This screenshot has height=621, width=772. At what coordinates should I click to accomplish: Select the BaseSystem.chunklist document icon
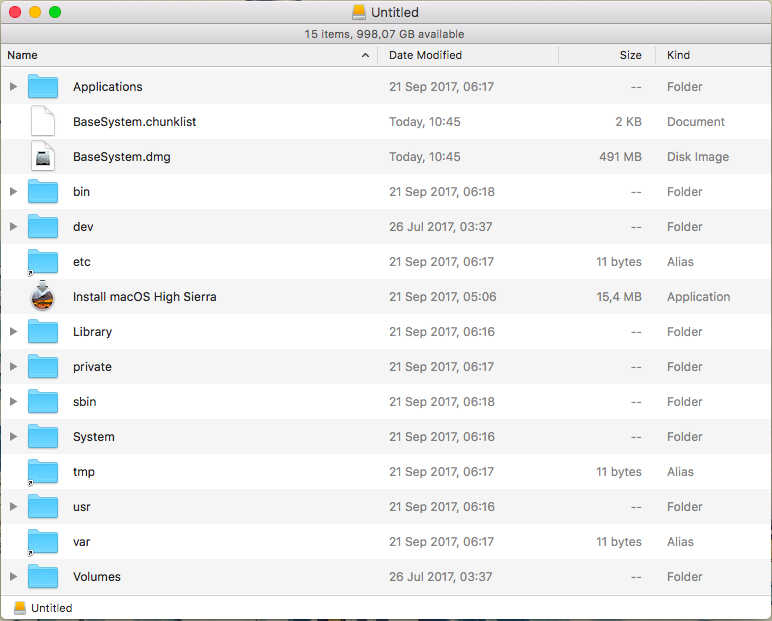[x=43, y=121]
